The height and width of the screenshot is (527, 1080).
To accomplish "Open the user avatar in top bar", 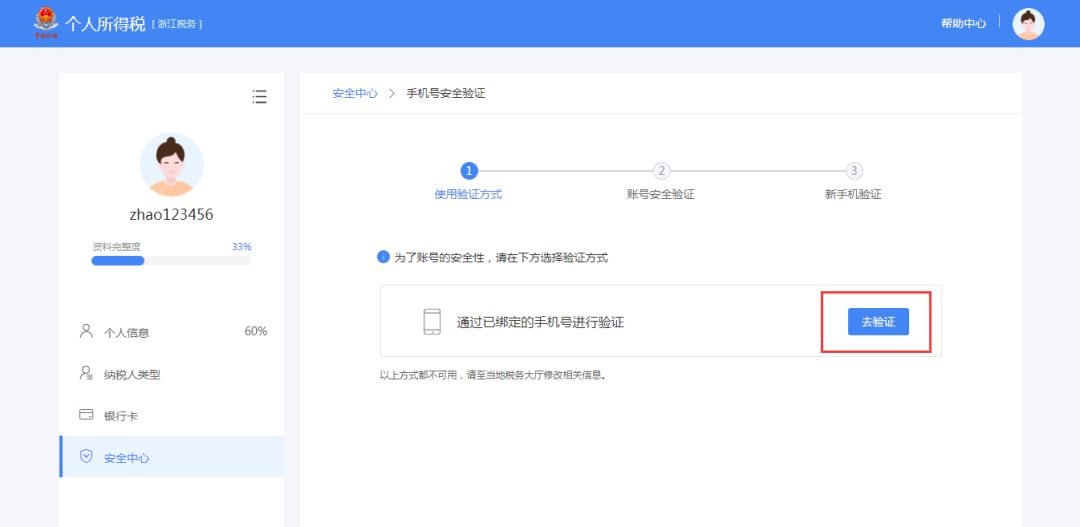I will point(1028,24).
